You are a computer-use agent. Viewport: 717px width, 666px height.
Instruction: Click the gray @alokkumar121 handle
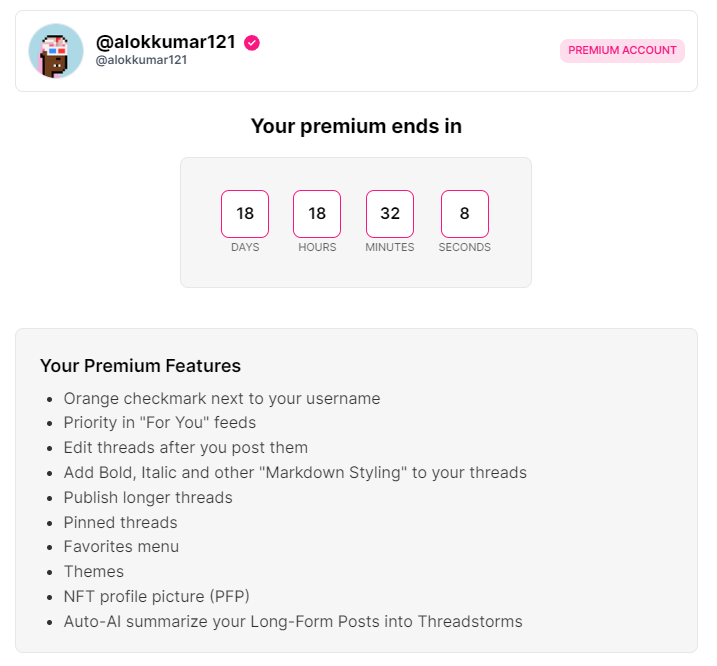point(141,60)
